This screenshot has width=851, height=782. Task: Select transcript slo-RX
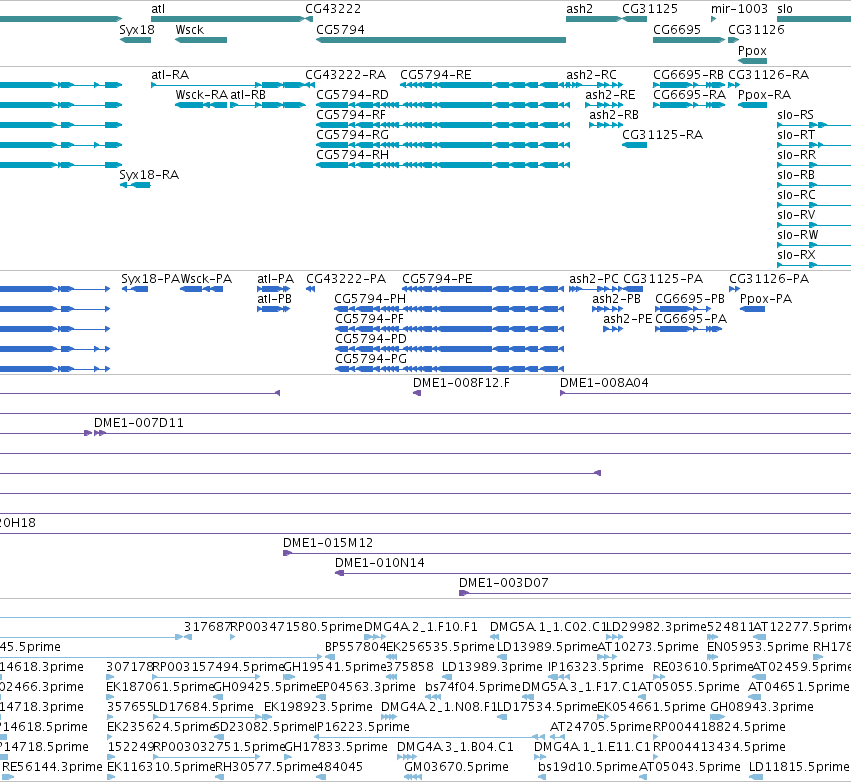pos(797,255)
